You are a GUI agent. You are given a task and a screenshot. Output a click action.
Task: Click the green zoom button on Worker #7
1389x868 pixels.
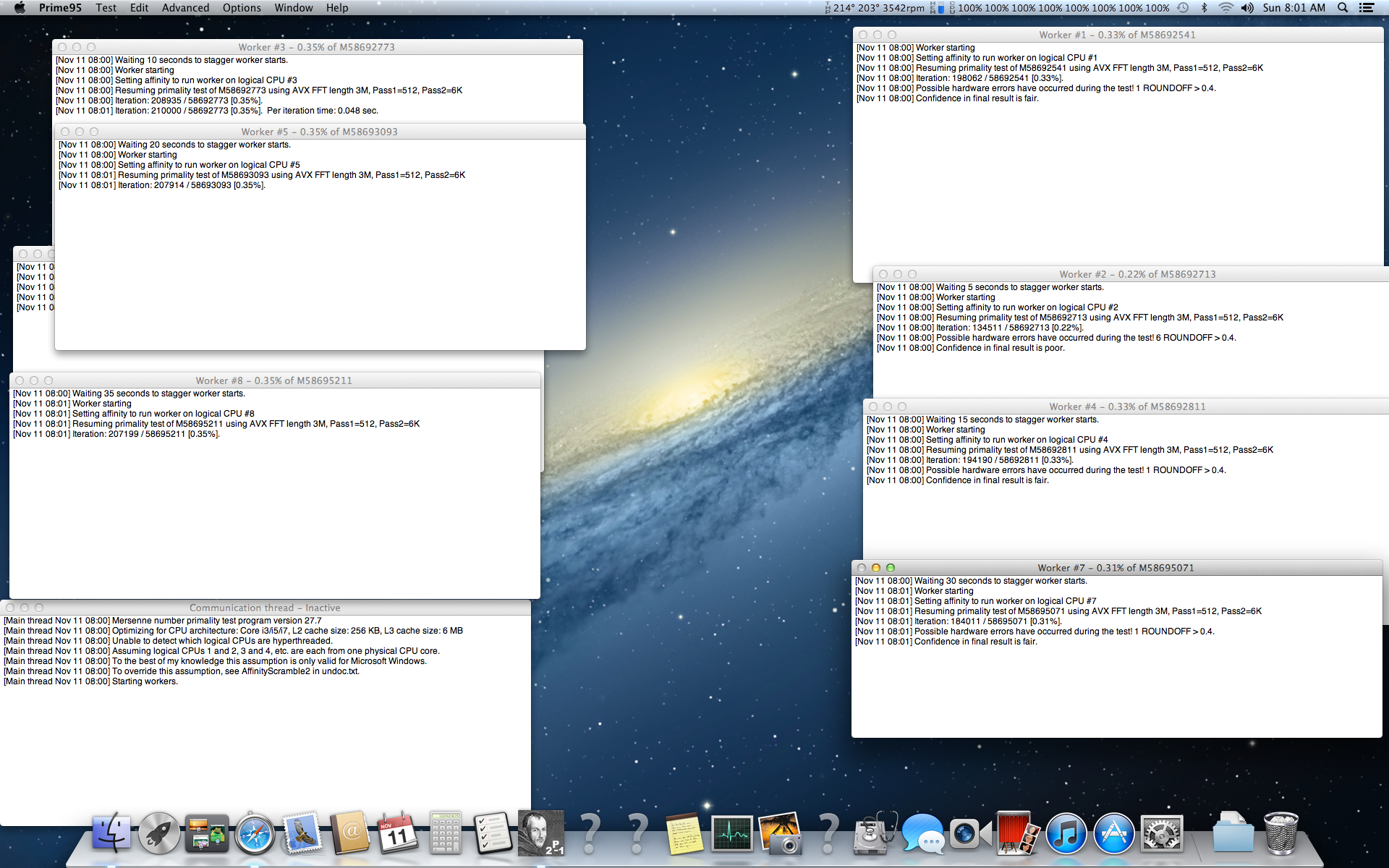click(891, 568)
